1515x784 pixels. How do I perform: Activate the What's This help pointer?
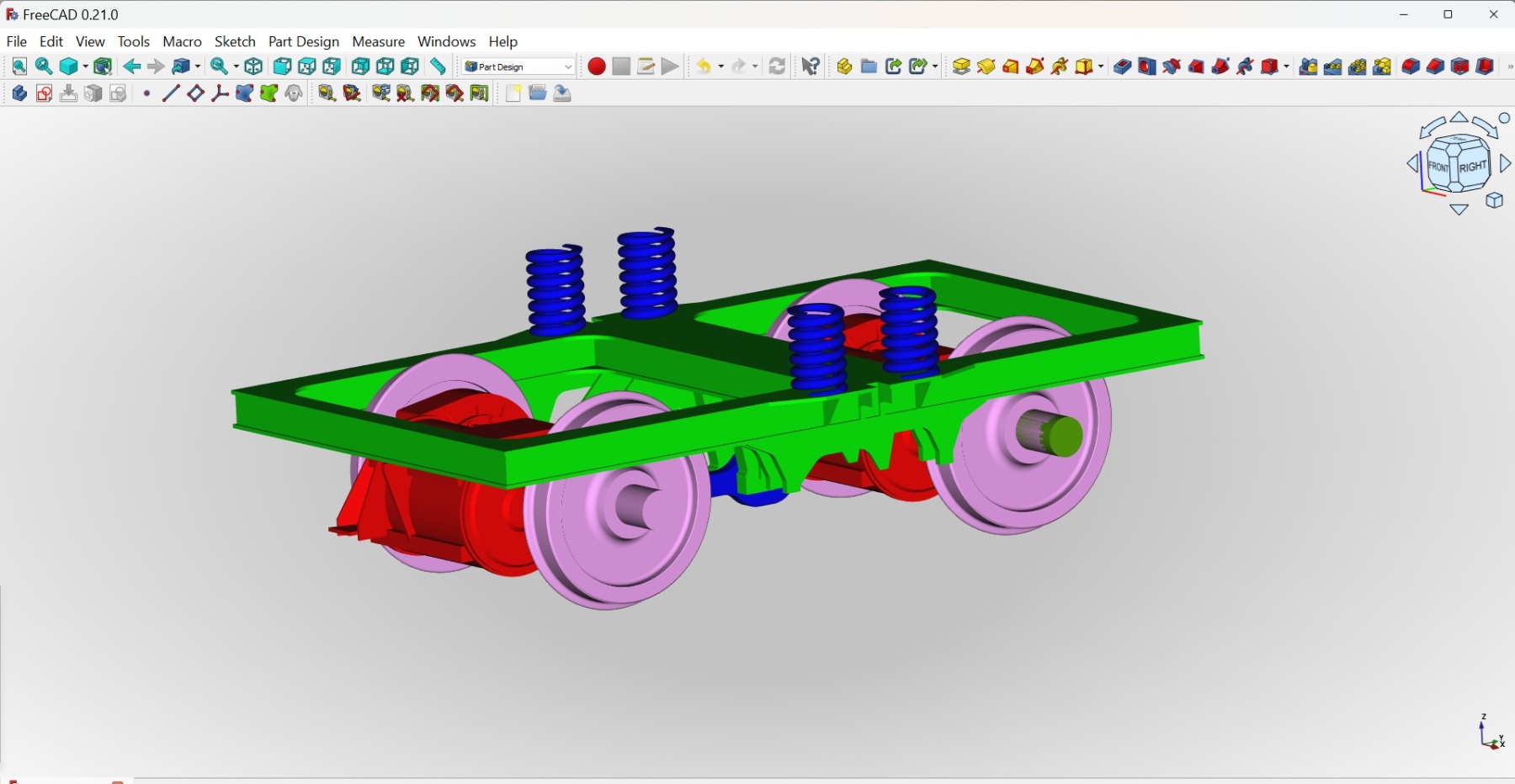811,66
